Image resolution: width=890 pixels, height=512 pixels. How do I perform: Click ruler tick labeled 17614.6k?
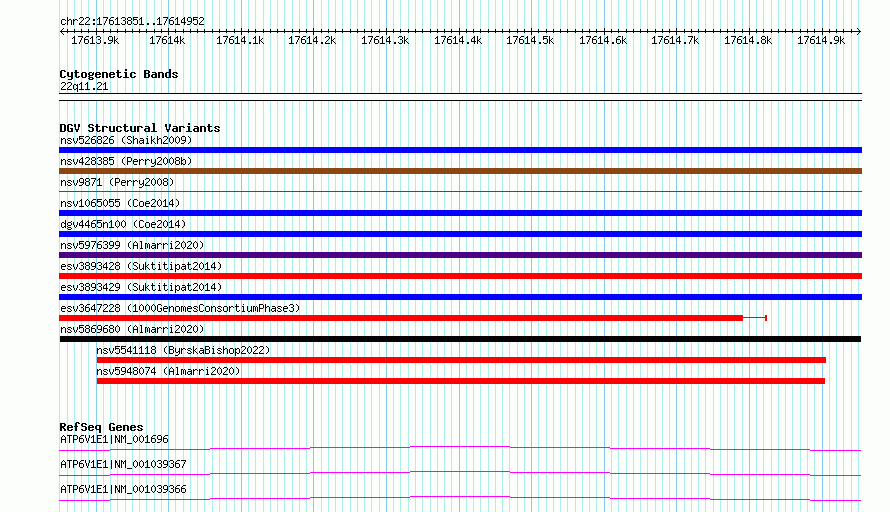click(x=603, y=40)
